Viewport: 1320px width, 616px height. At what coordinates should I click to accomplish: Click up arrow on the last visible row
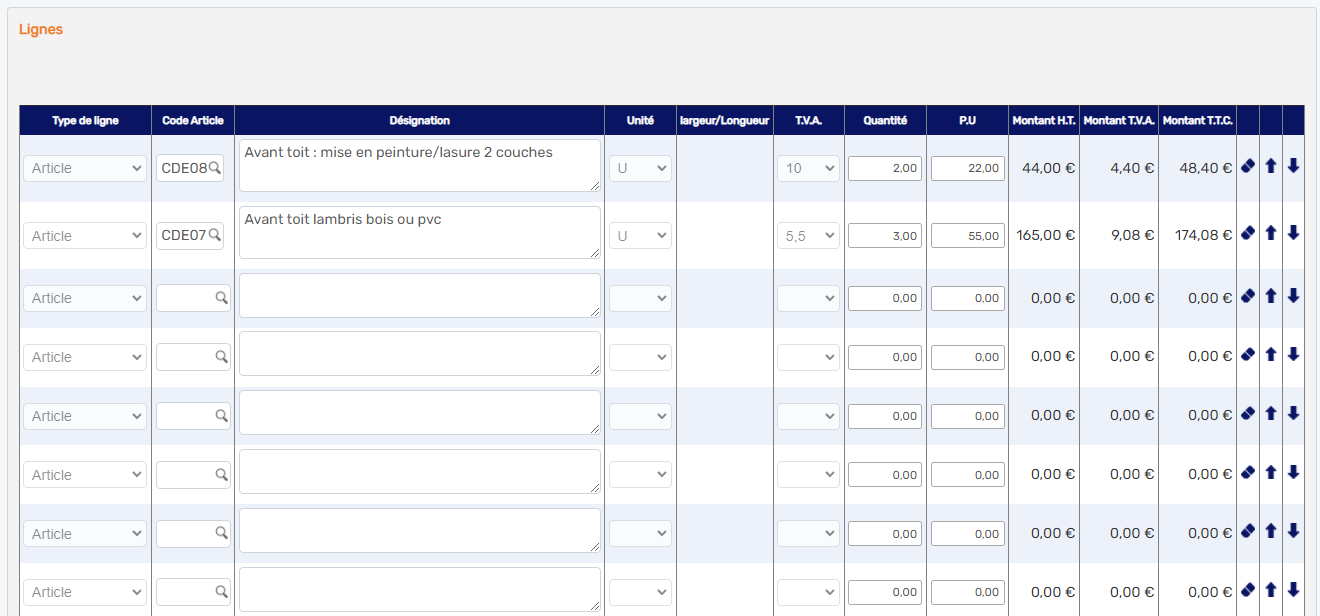(1271, 590)
